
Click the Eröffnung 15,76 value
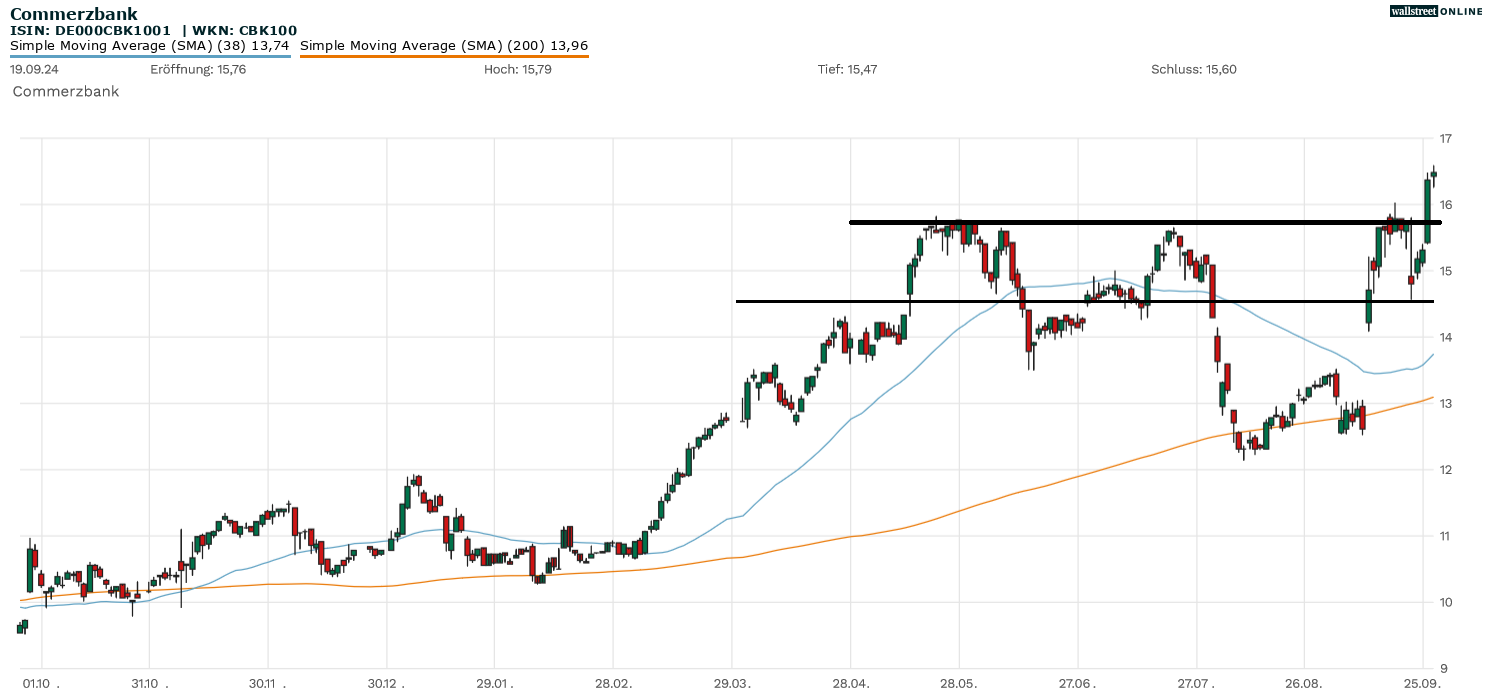point(198,69)
